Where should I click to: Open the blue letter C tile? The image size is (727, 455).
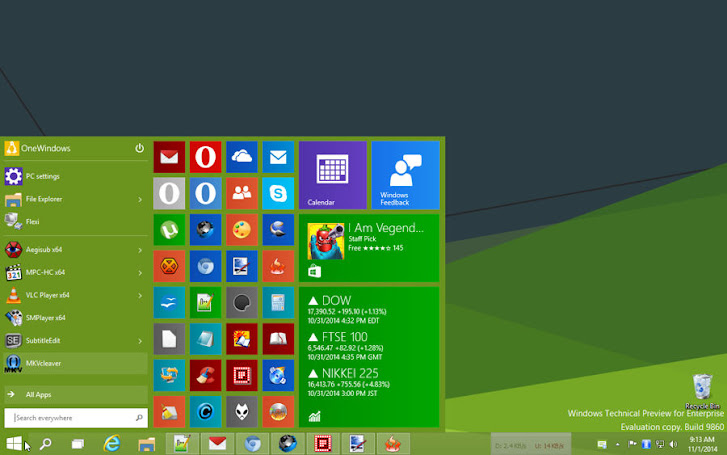(205, 412)
